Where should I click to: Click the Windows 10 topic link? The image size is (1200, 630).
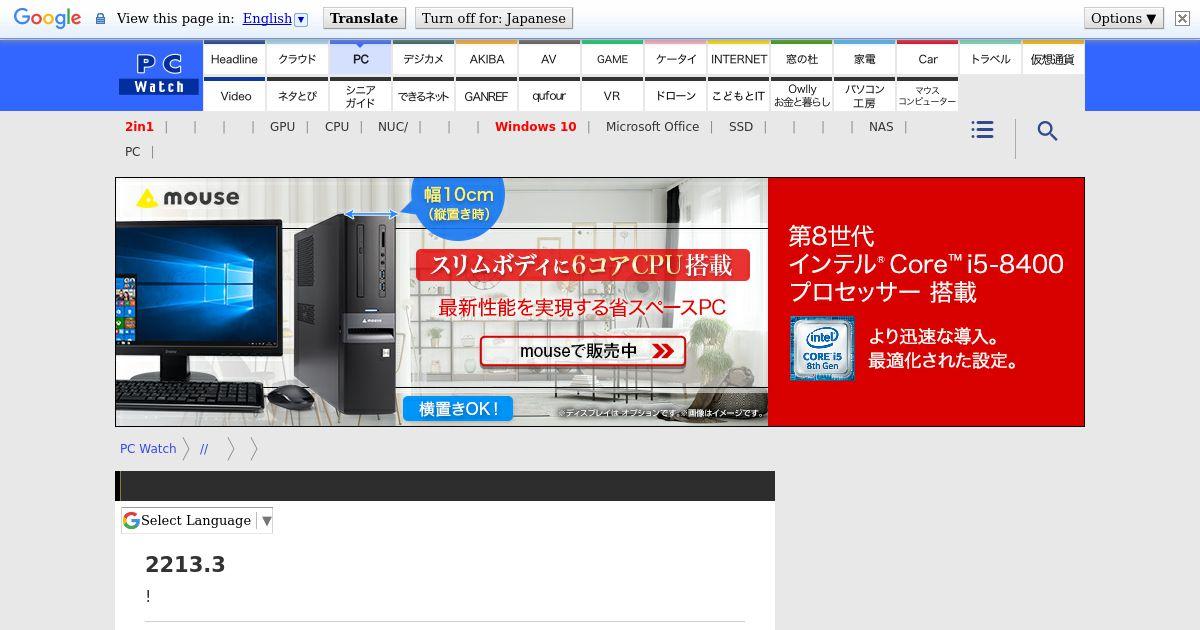(535, 126)
